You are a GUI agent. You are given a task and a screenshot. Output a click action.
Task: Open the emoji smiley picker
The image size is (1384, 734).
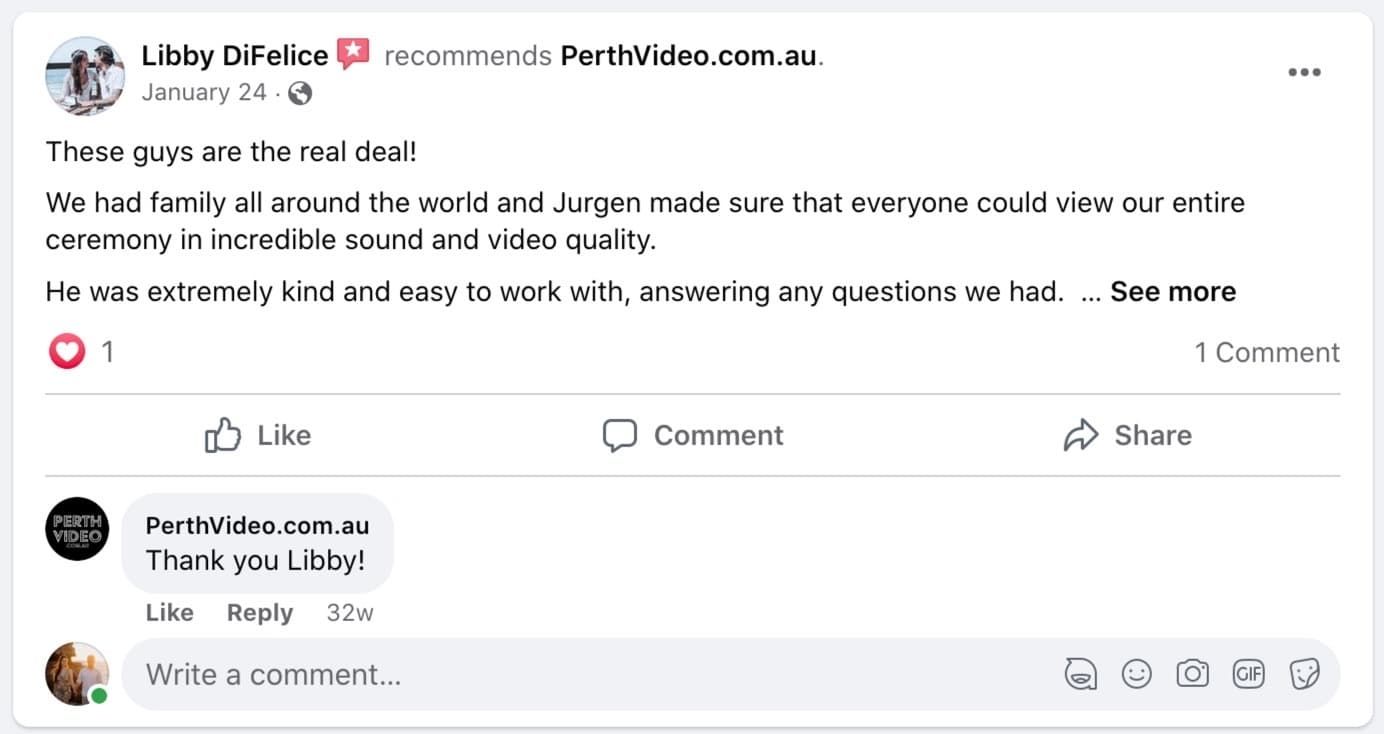coord(1137,675)
